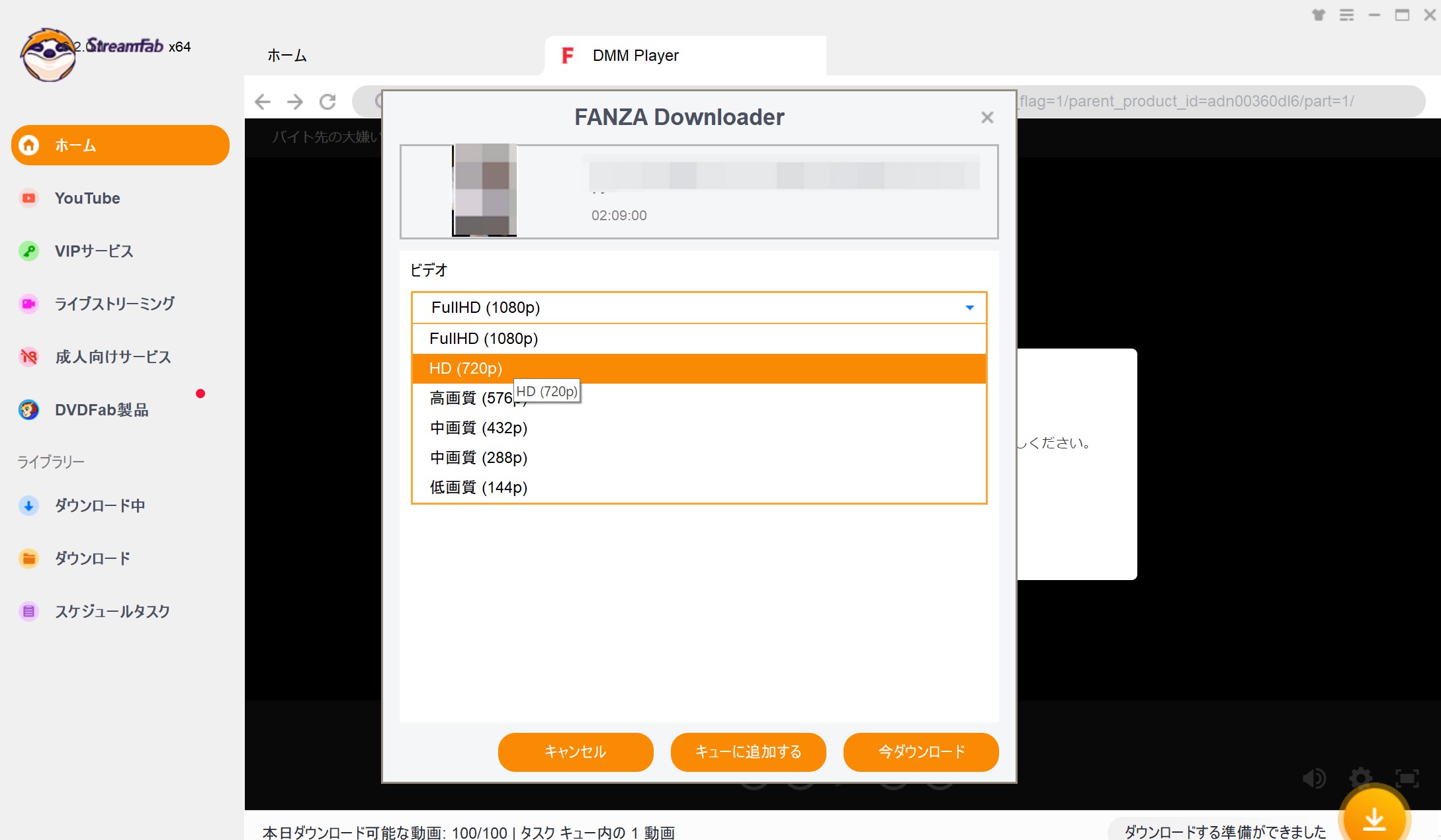Select 中画質 (432p) quality option
This screenshot has width=1441, height=840.
(x=699, y=428)
